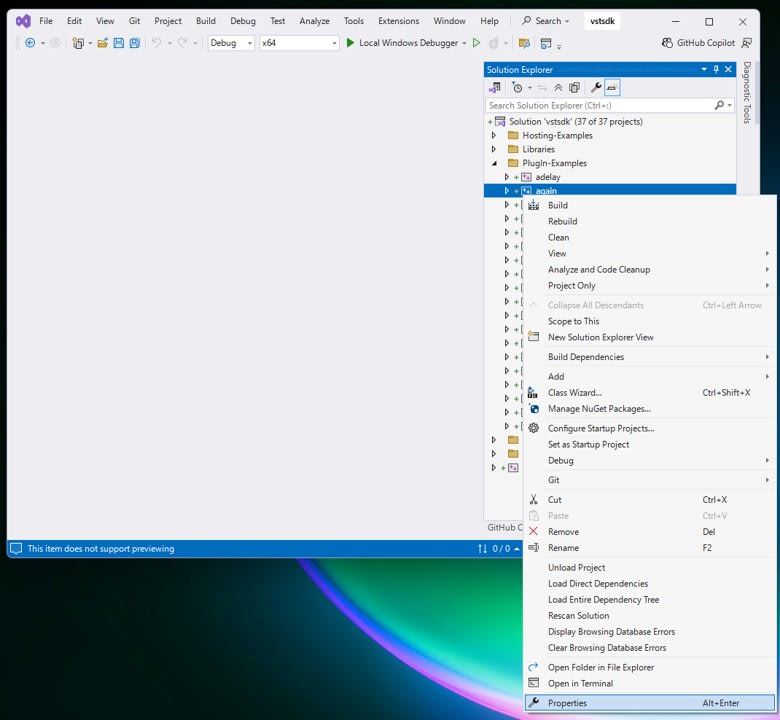
Task: Choose Rebuild from the context menu
Action: click(562, 221)
